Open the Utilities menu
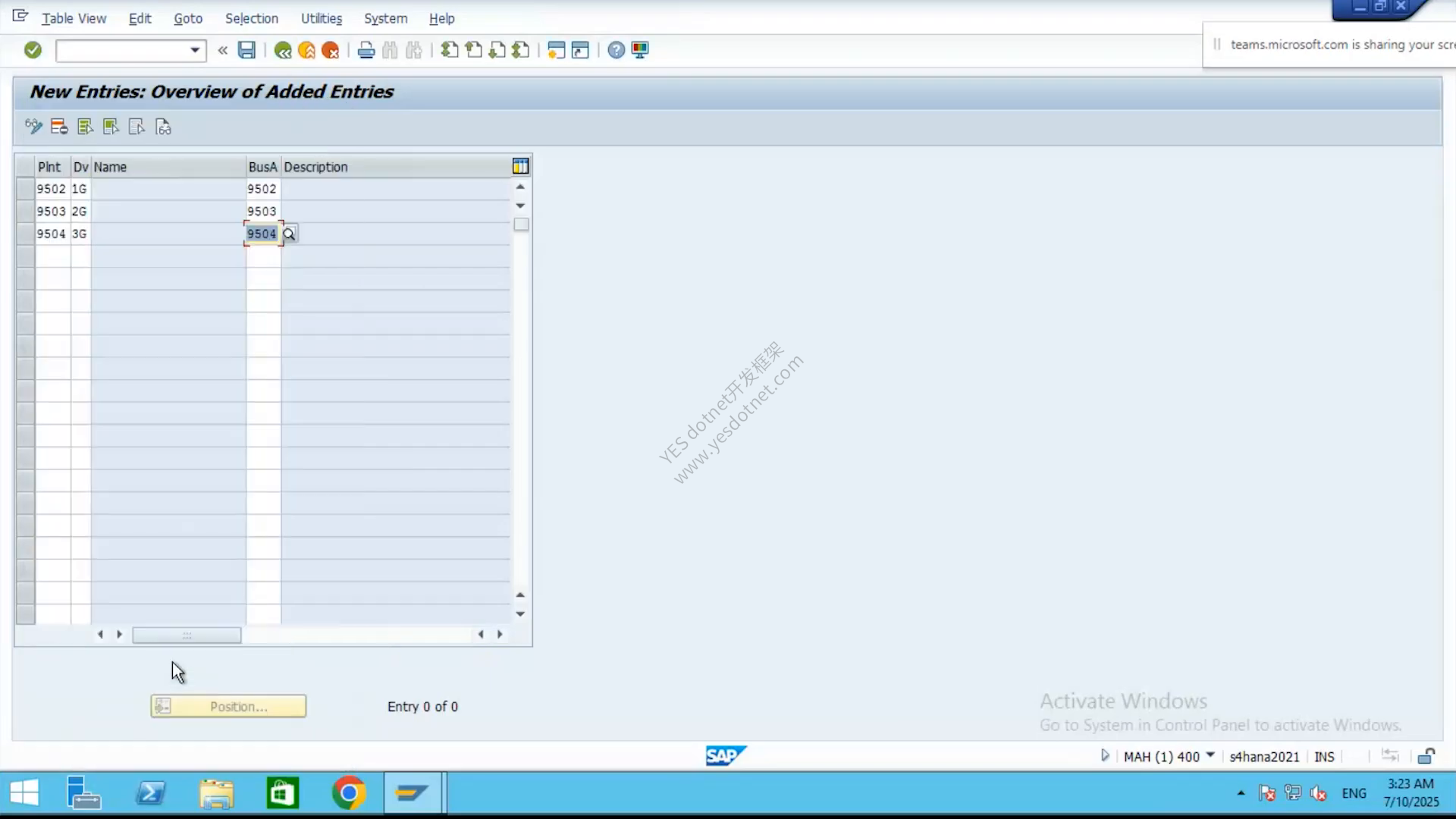Screen dimensions: 1456x819 click(x=322, y=18)
